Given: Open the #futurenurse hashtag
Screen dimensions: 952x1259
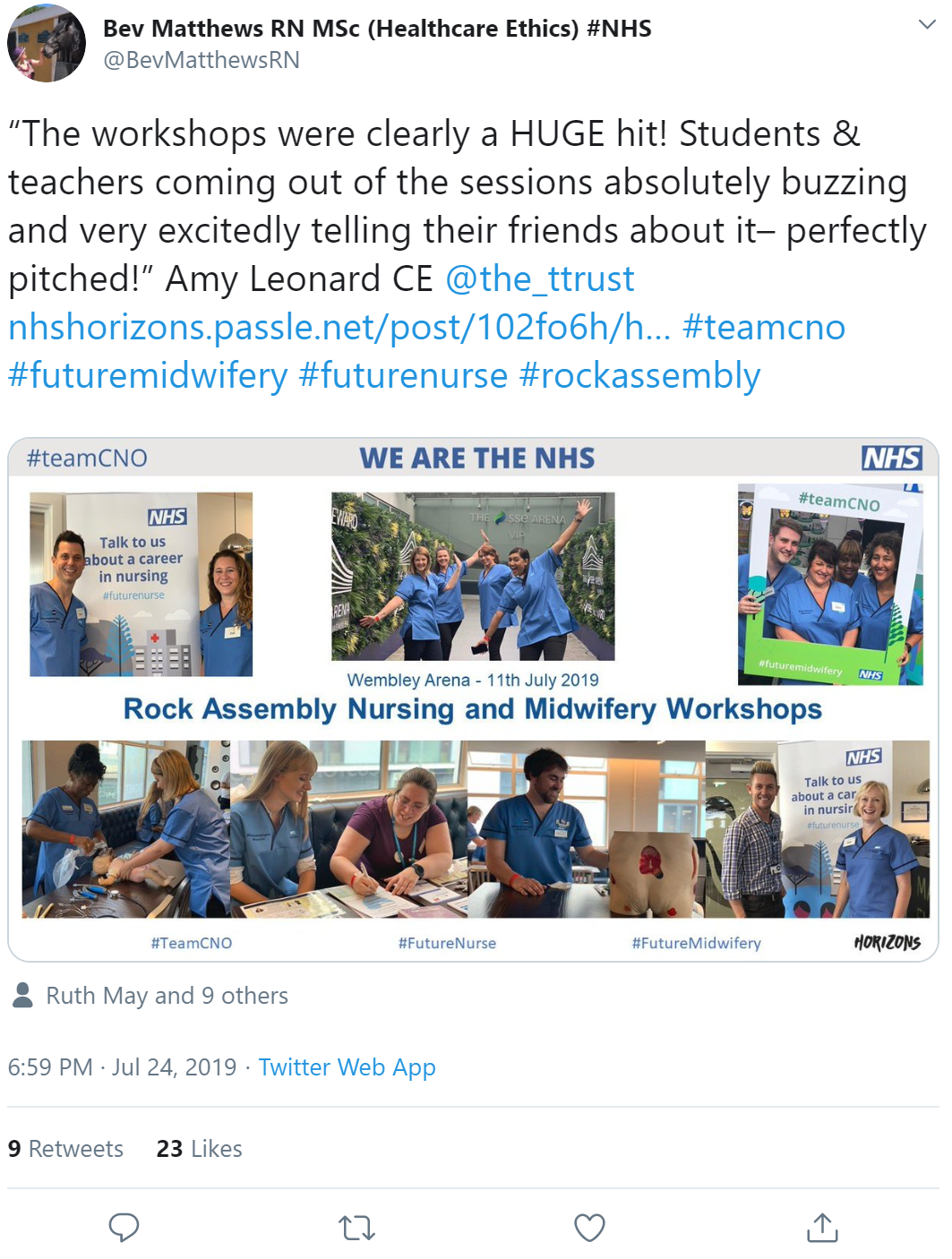Looking at the screenshot, I should [403, 375].
